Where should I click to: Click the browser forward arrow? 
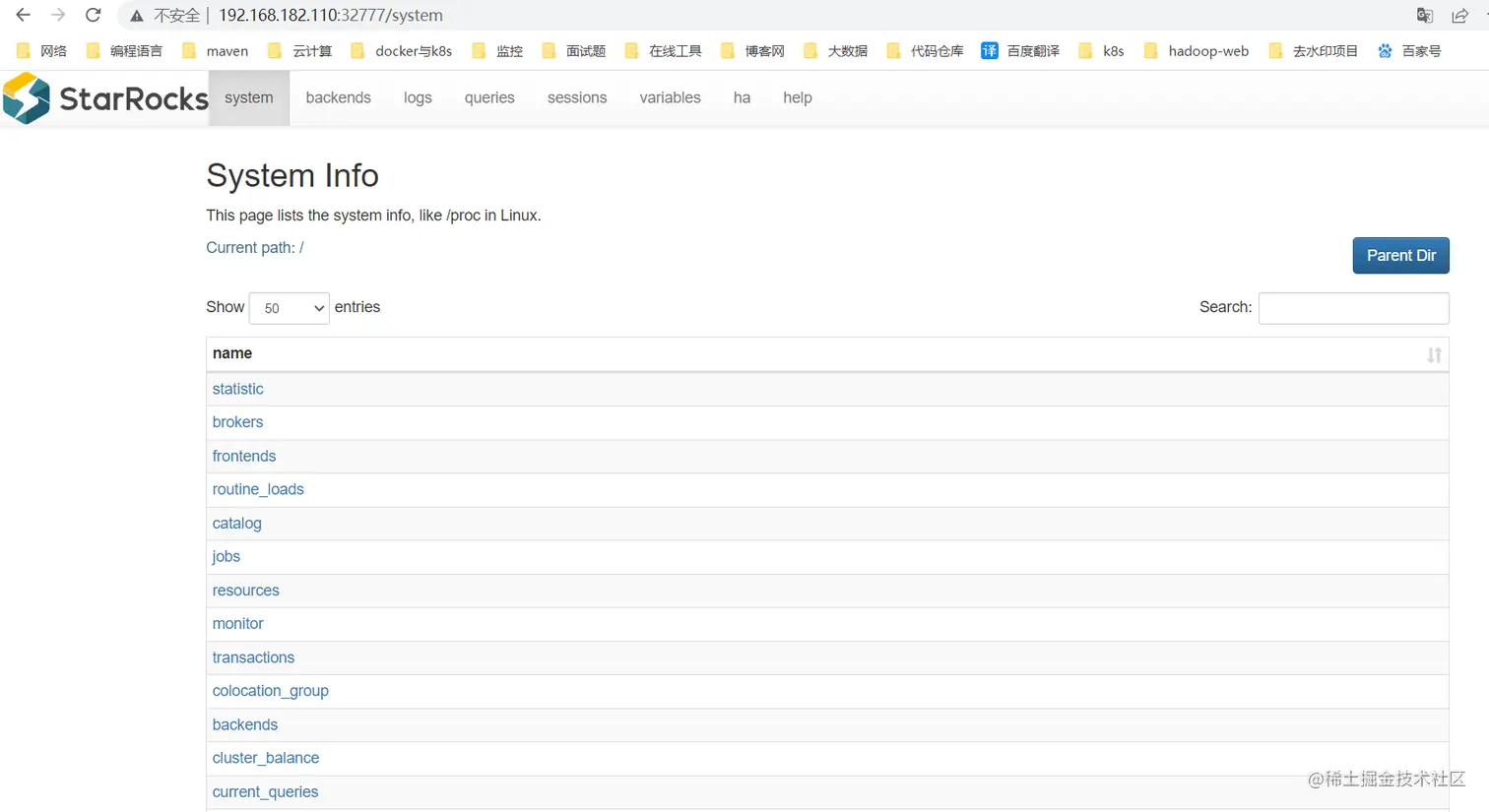pos(58,15)
